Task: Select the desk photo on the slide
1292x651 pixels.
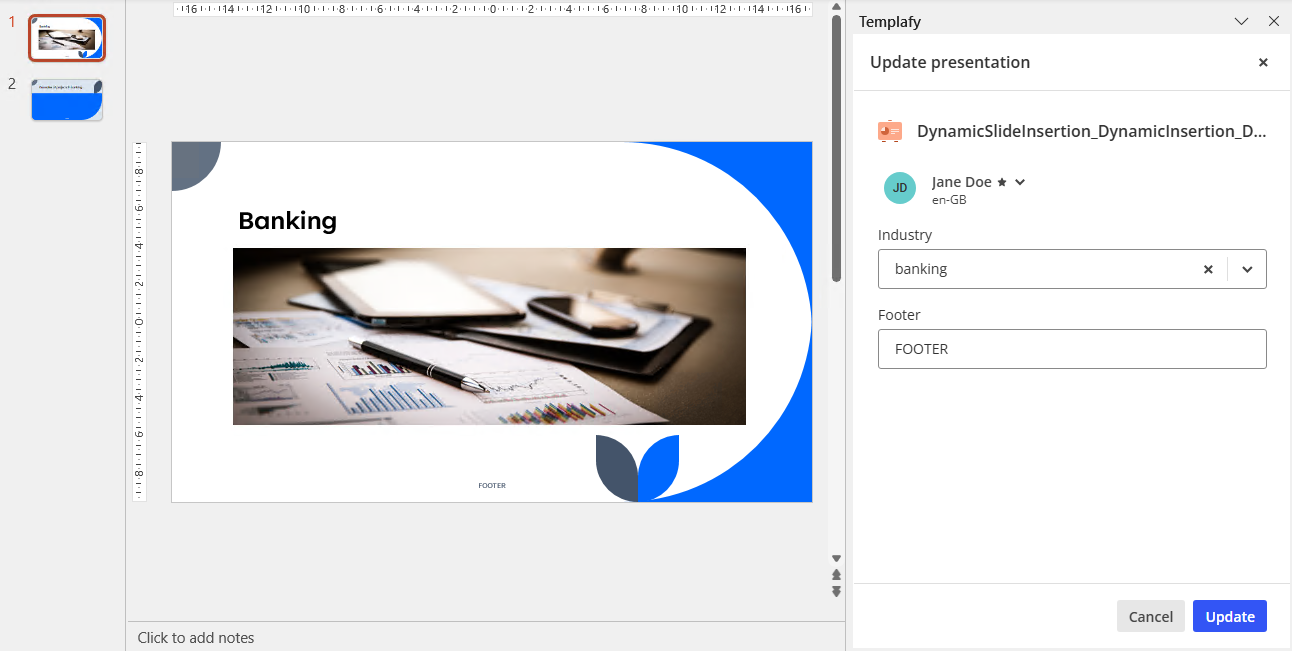Action: (489, 336)
